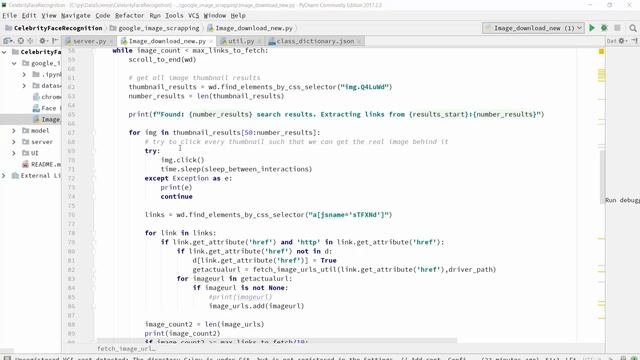This screenshot has width=640, height=360.
Task: Open the Help menu
Action: pyautogui.click(x=238, y=16)
